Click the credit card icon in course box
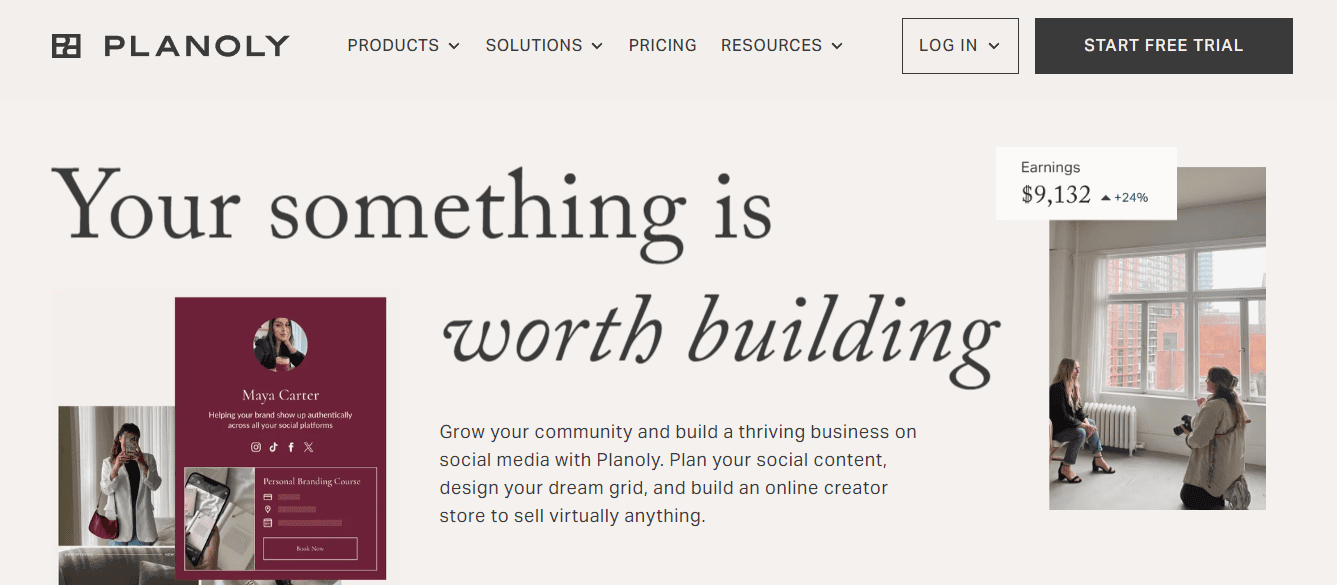Screen dimensions: 1337x585 pyautogui.click(x=268, y=497)
